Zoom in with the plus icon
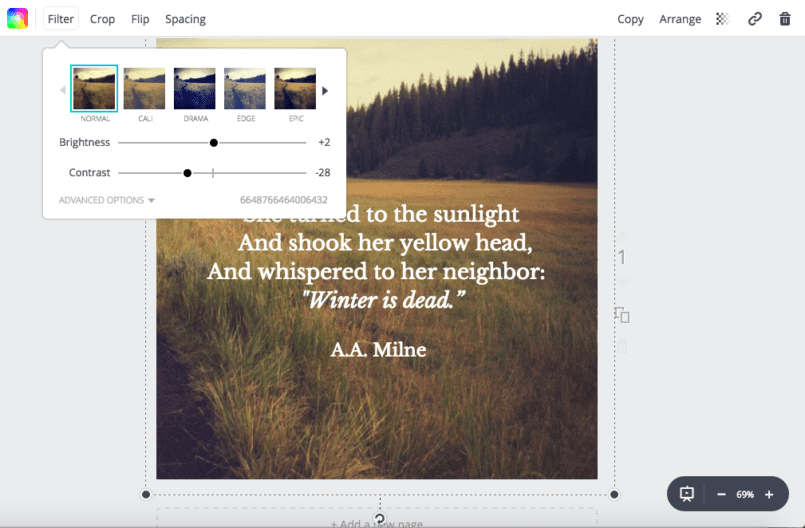This screenshot has height=528, width=805. 769,494
